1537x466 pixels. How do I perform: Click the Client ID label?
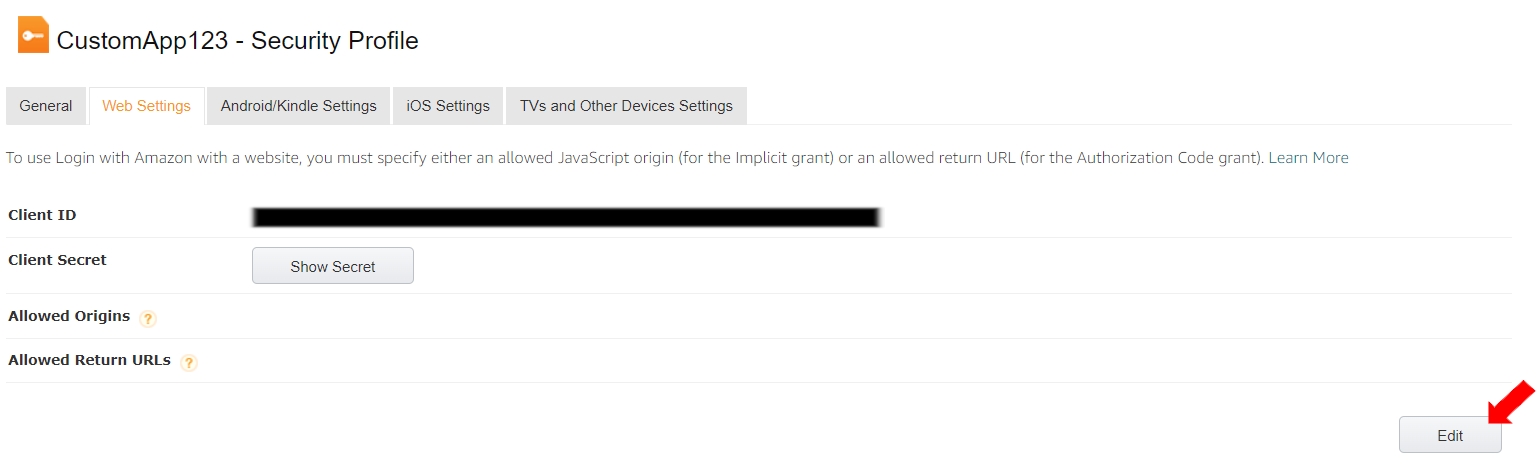click(42, 215)
